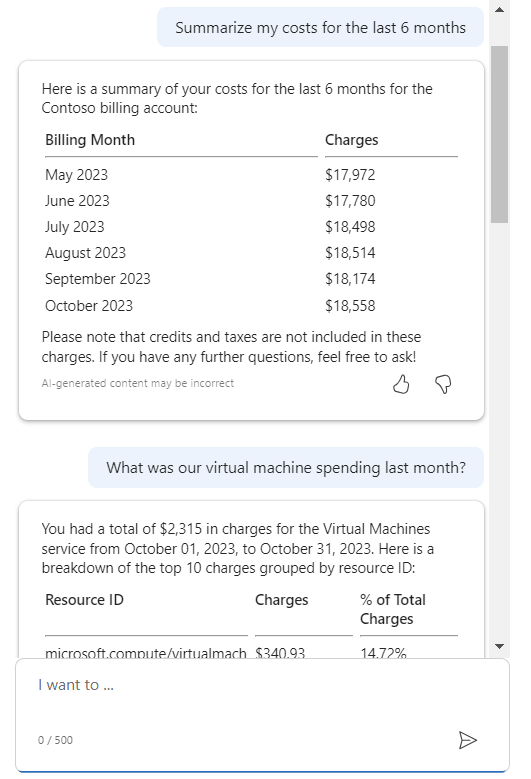Screen dimensions: 531x779
Task: Select the 'September 2023' row label
Action: (x=97, y=279)
